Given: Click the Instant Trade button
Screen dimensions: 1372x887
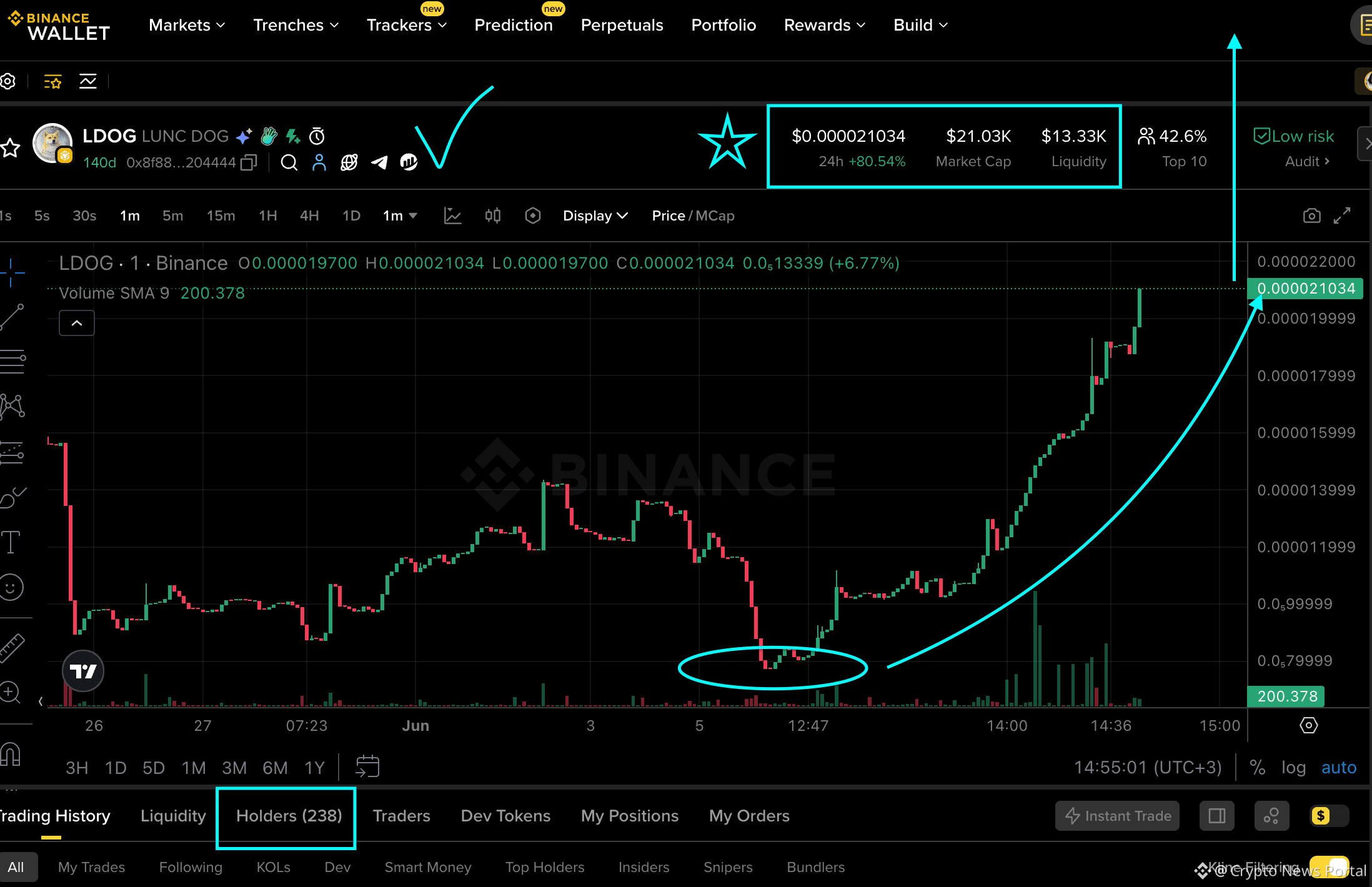Looking at the screenshot, I should coord(1118,816).
